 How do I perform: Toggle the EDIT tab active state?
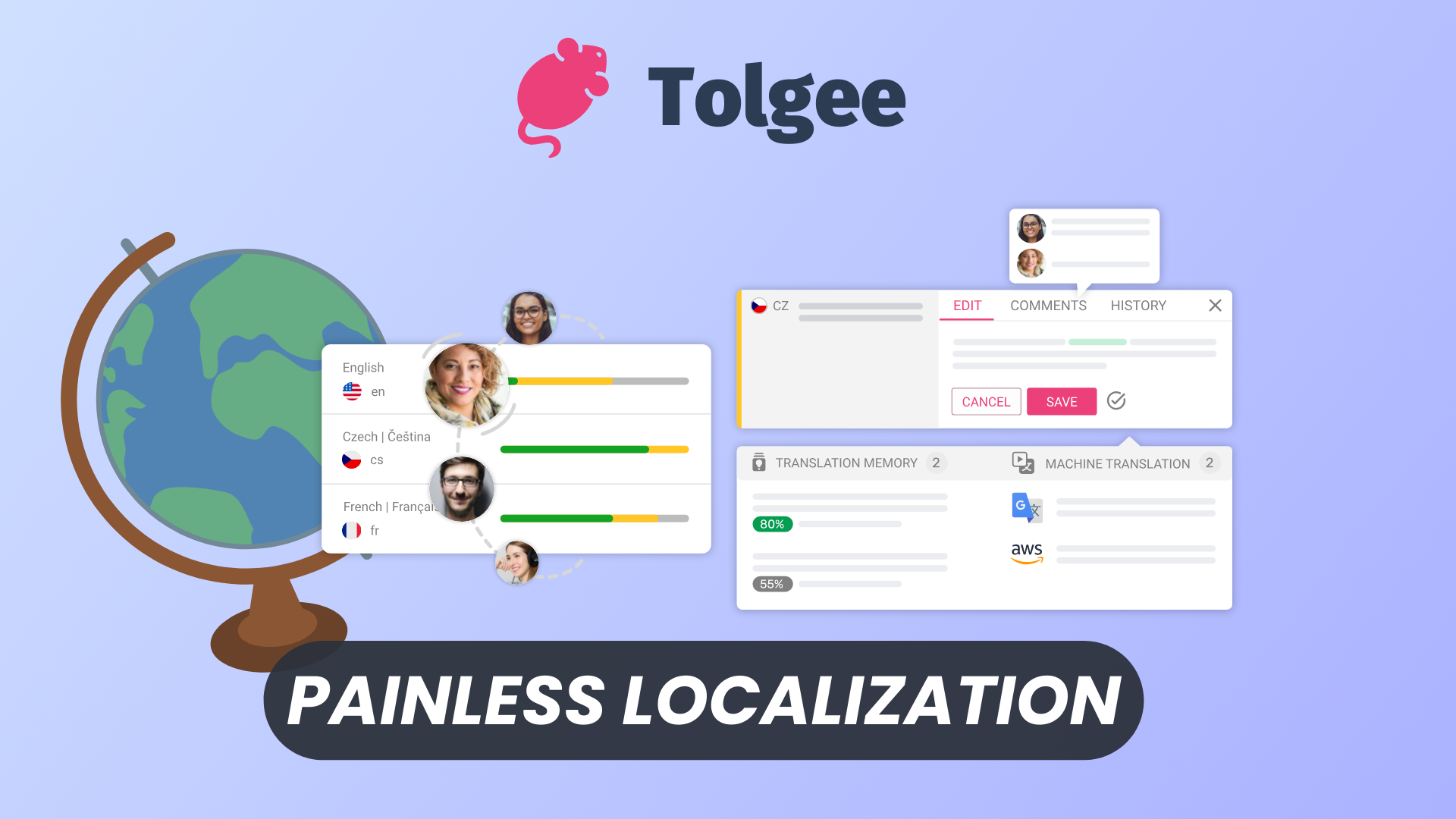coord(965,306)
